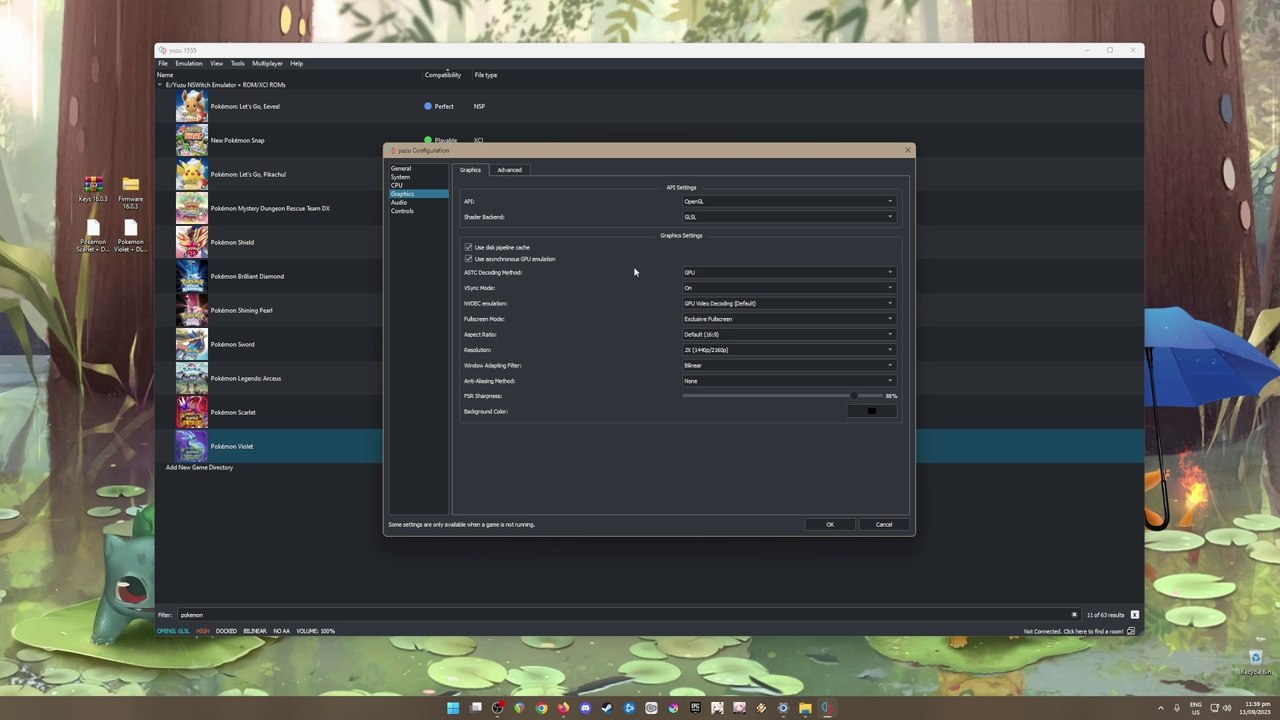Select Pokémon Shield game icon
Screen dimensions: 1280x720
[192, 242]
